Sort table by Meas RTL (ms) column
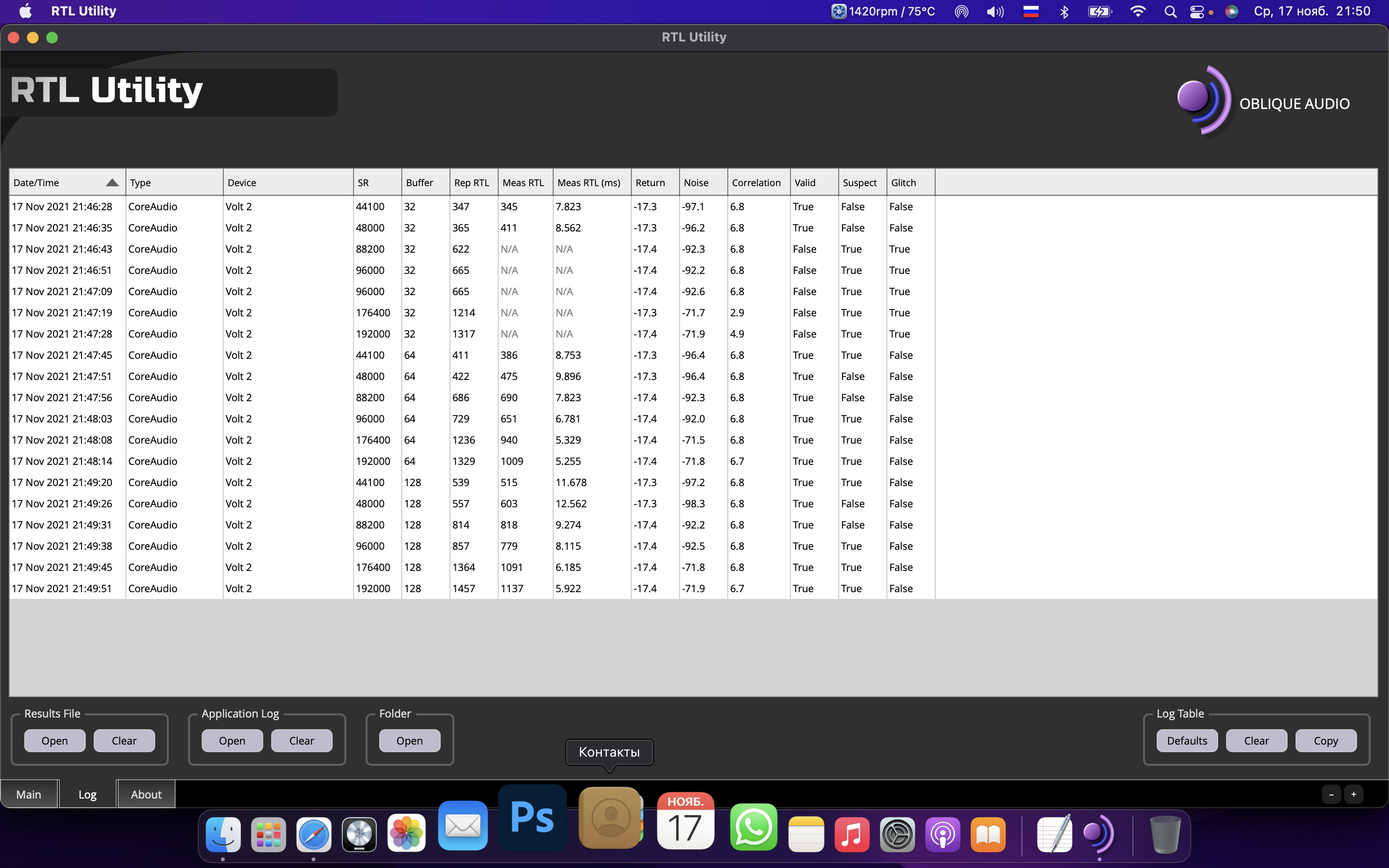This screenshot has width=1389, height=868. click(588, 183)
